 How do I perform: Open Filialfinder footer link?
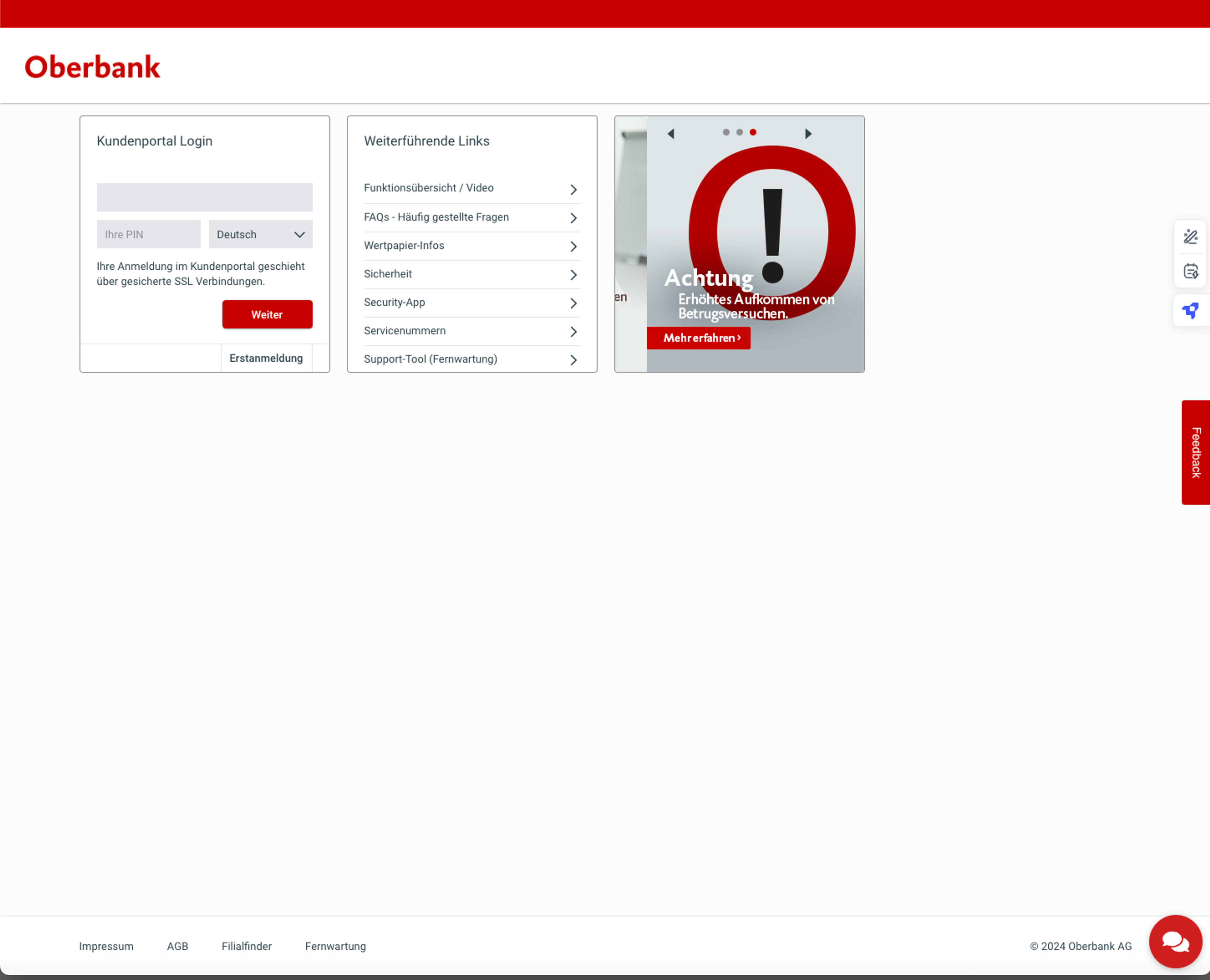(x=246, y=947)
